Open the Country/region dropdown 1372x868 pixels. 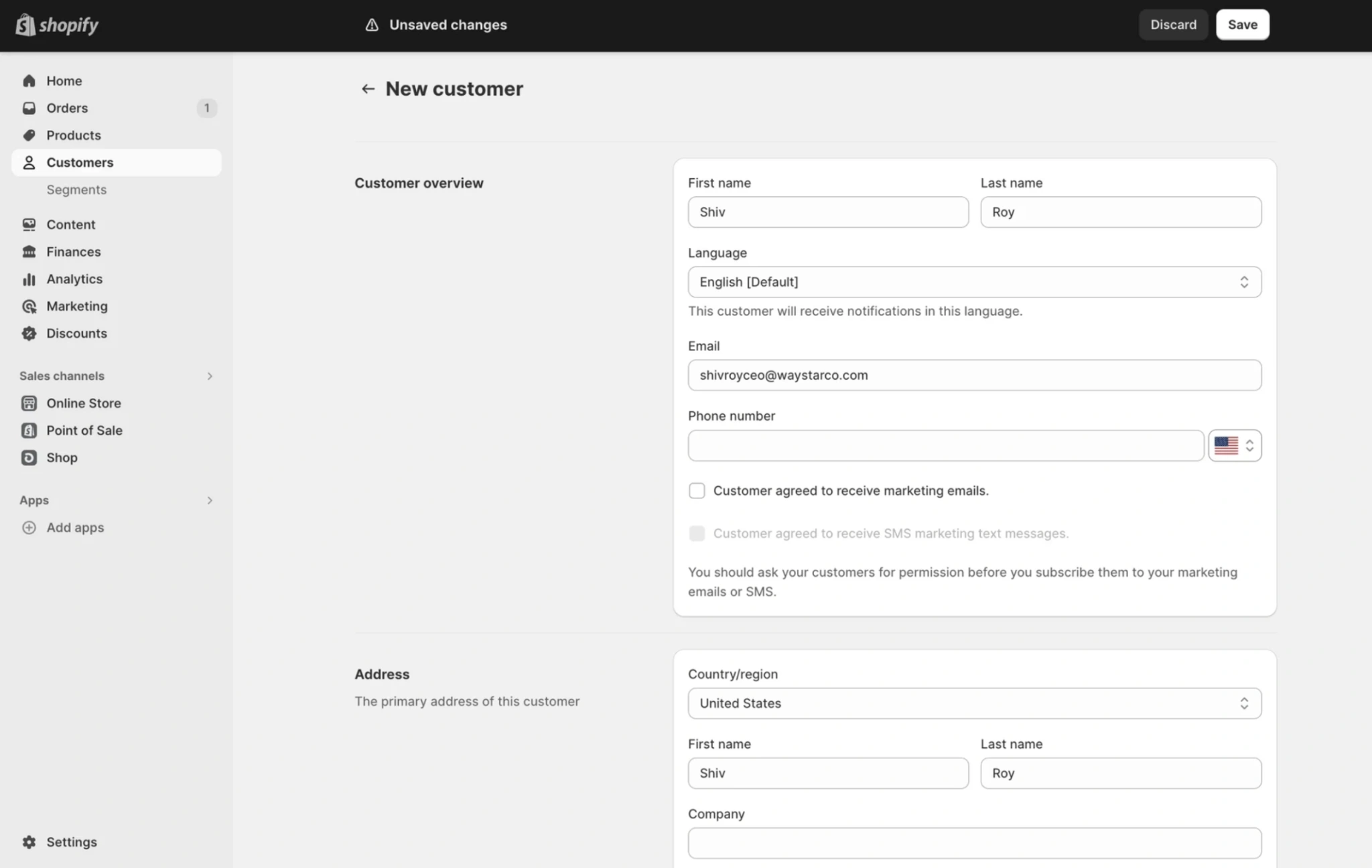[x=975, y=703]
